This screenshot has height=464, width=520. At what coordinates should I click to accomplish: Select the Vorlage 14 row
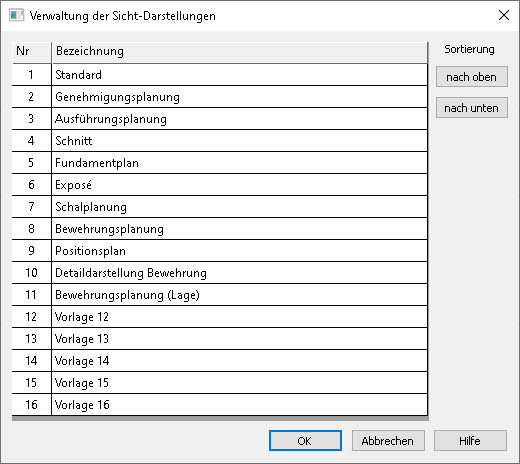[220, 361]
